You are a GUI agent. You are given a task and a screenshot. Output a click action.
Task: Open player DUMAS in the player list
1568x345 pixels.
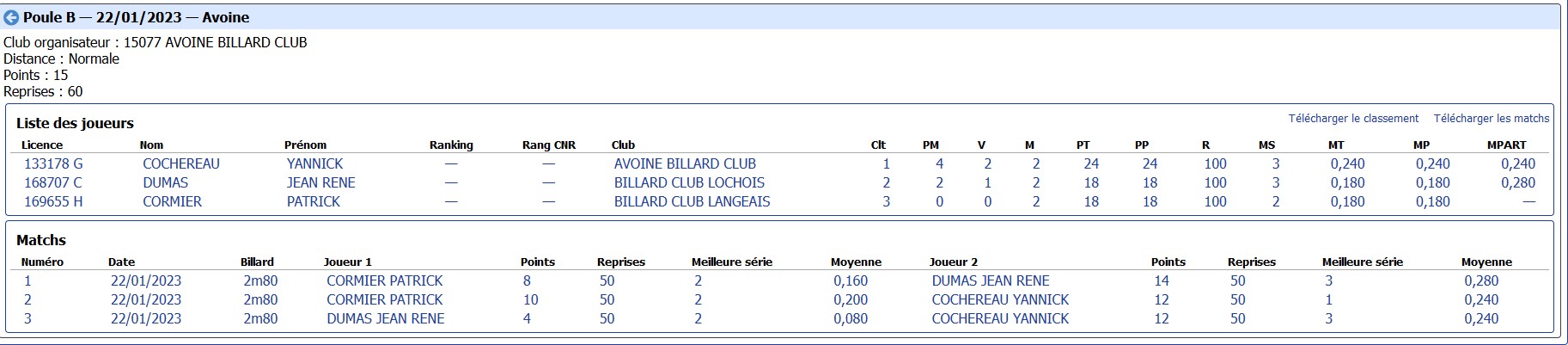[166, 182]
